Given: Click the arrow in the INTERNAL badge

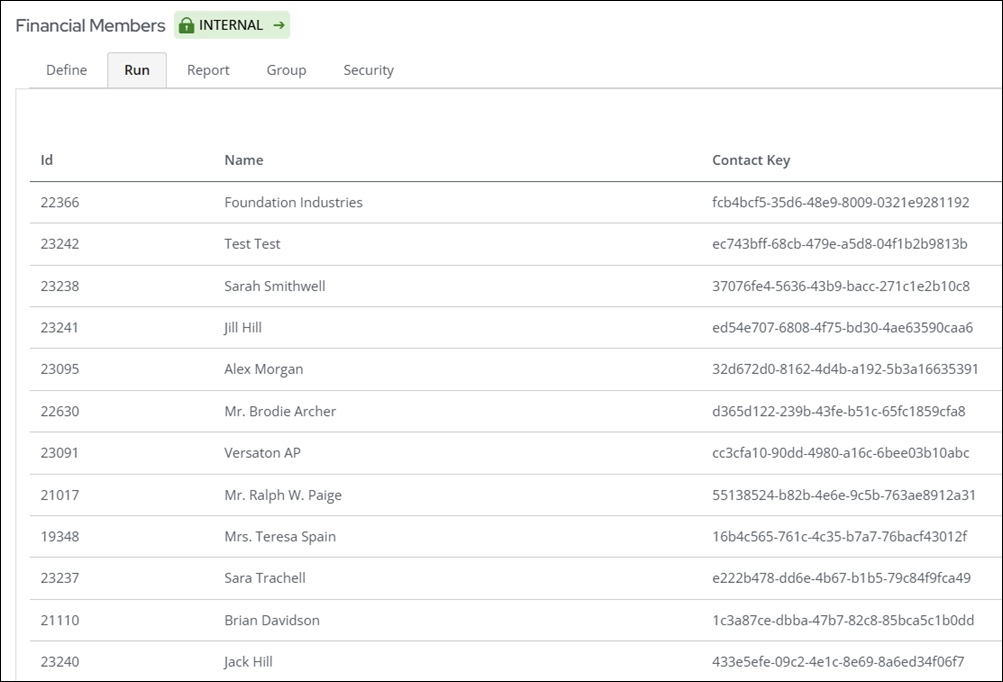Looking at the screenshot, I should click(279, 26).
